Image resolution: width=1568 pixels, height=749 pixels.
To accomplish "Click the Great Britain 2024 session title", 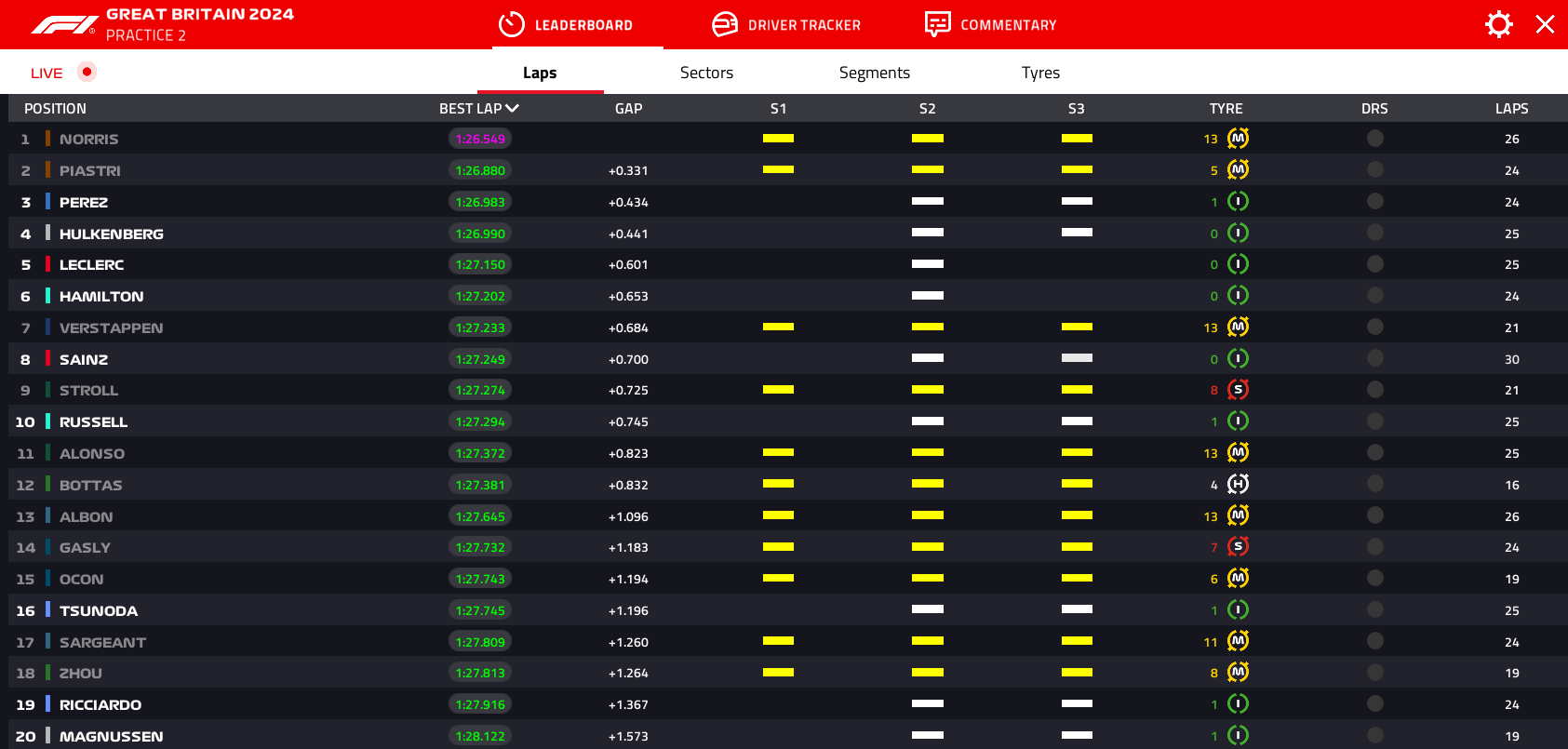I will (x=200, y=14).
